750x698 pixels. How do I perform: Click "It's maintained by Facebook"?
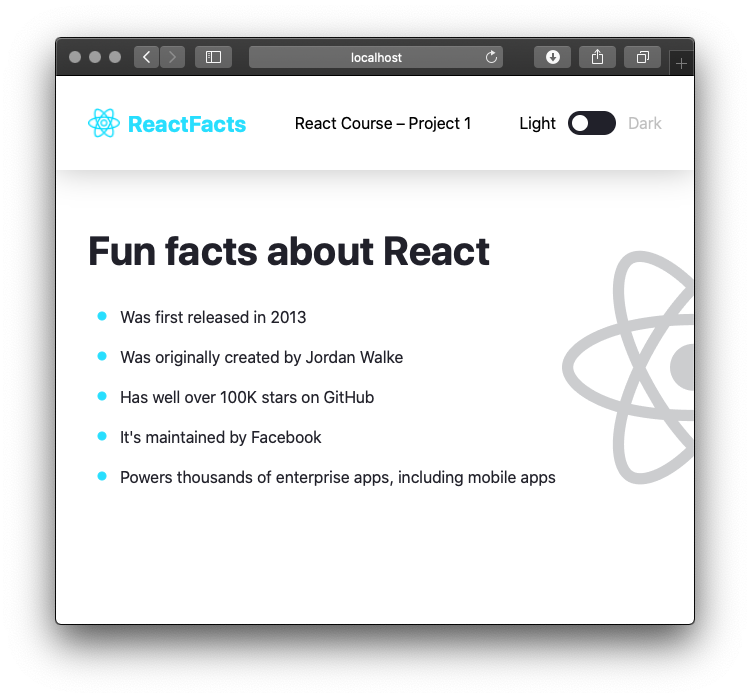221,437
